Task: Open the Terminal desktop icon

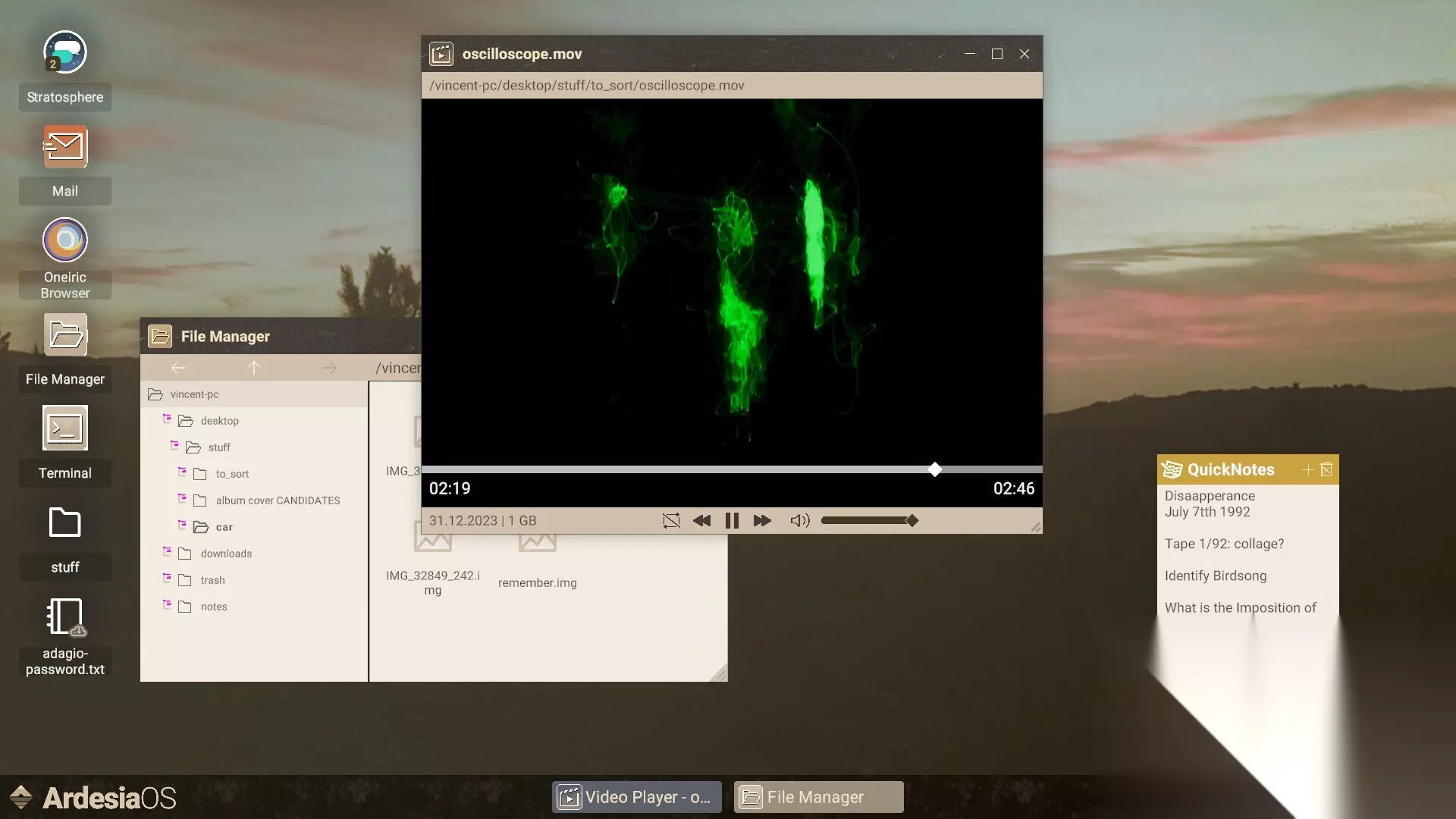Action: pyautogui.click(x=65, y=428)
